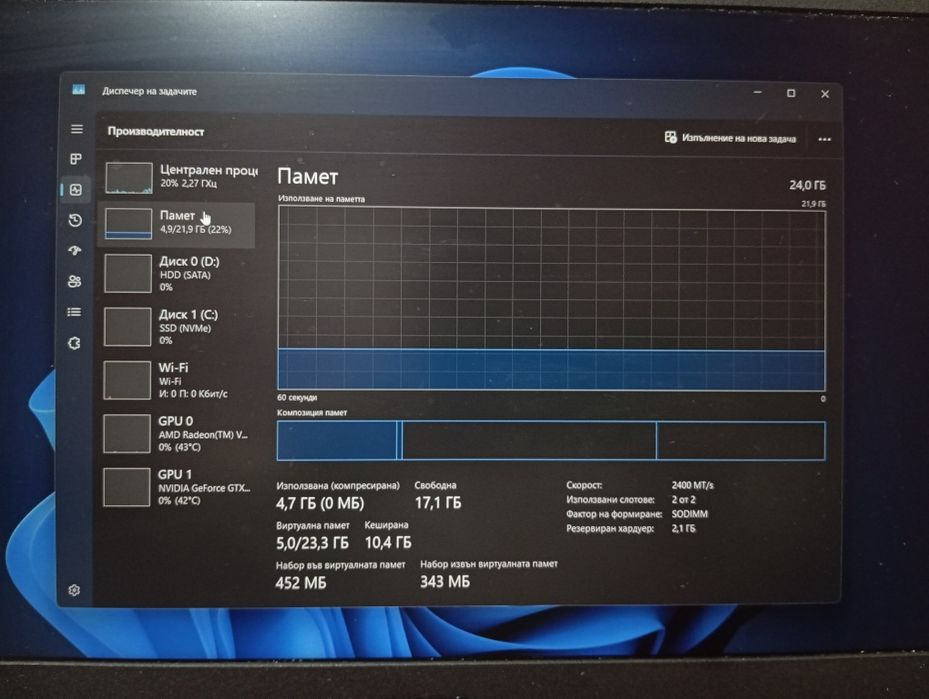Image resolution: width=929 pixels, height=699 pixels.
Task: Click the 'SODIMM' form factor value
Action: 690,514
